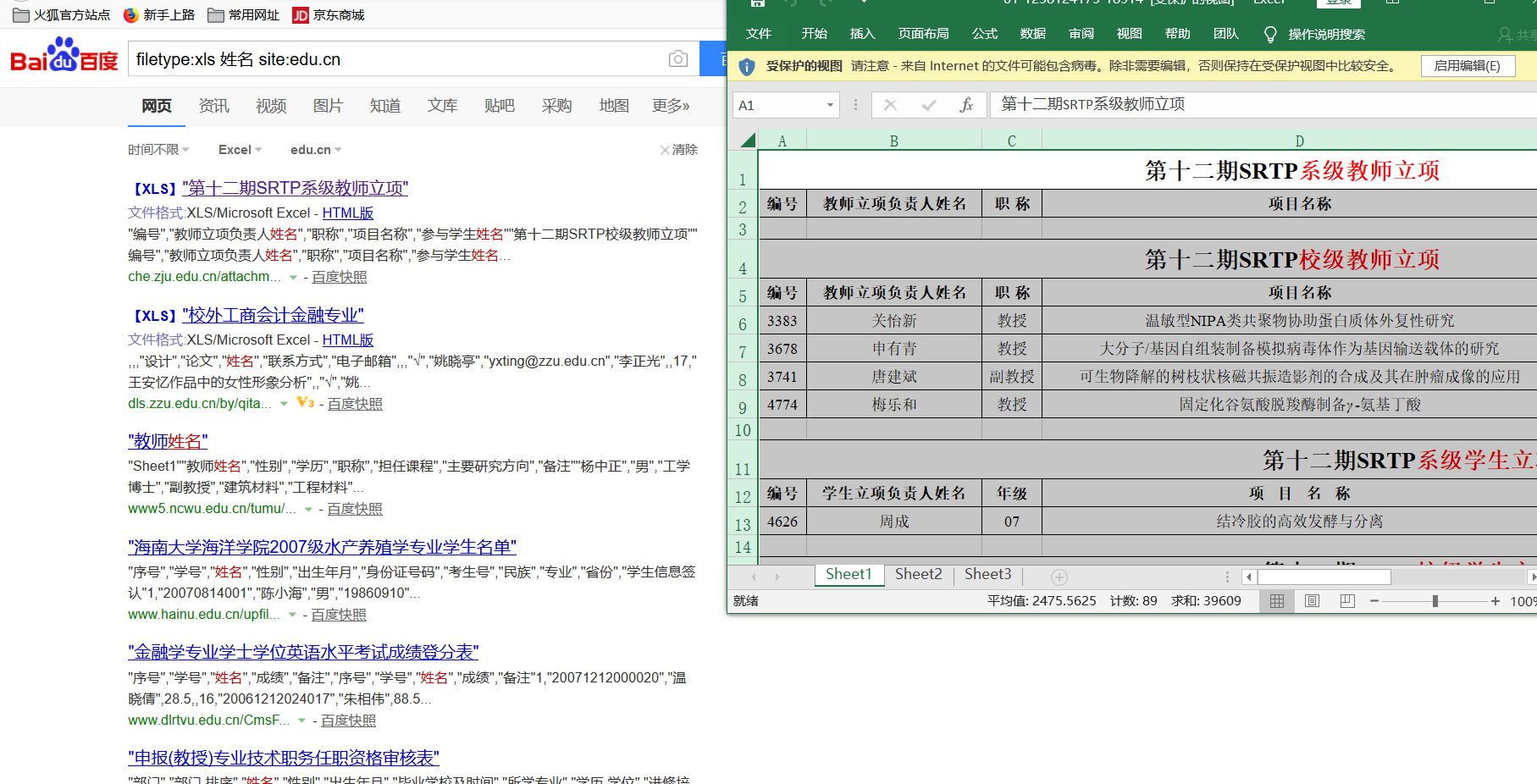Click the add new sheet plus icon
The image size is (1537, 784).
coord(1059,577)
